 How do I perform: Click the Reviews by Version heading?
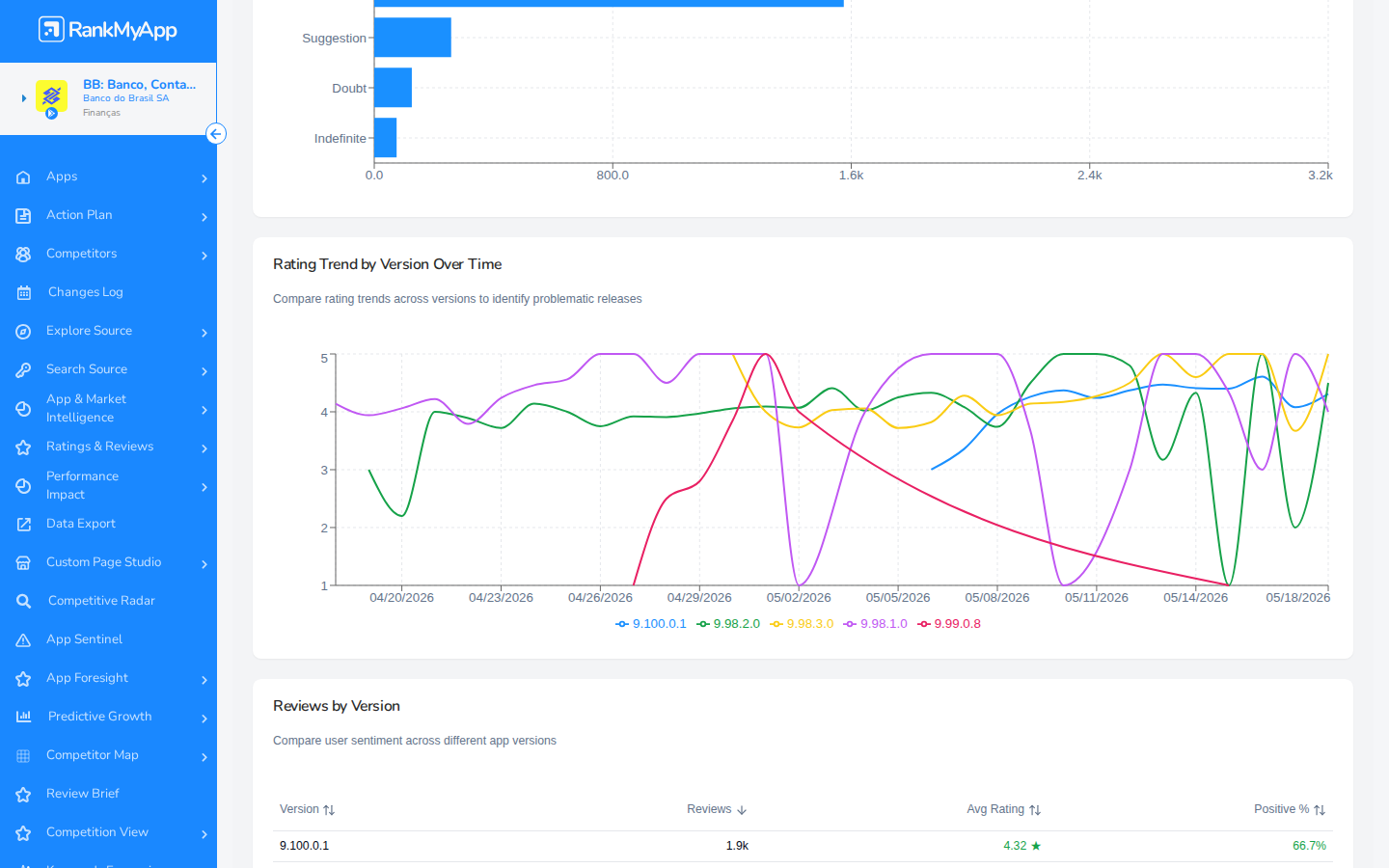(x=337, y=706)
